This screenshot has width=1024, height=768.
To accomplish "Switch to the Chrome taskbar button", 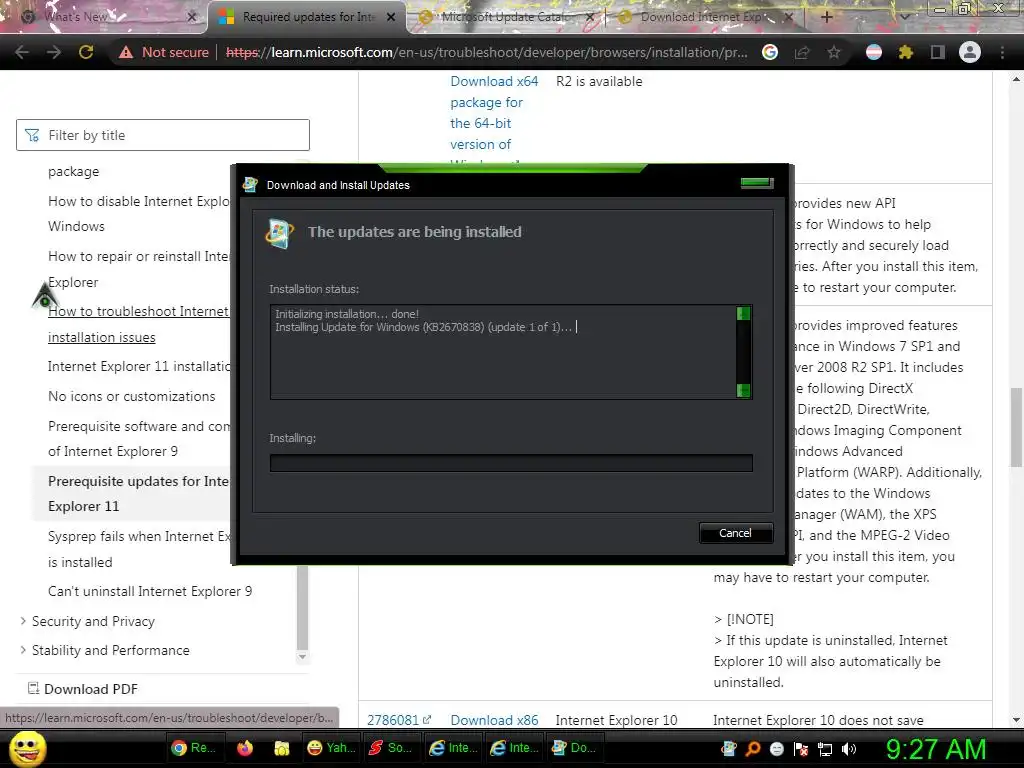I will click(195, 748).
